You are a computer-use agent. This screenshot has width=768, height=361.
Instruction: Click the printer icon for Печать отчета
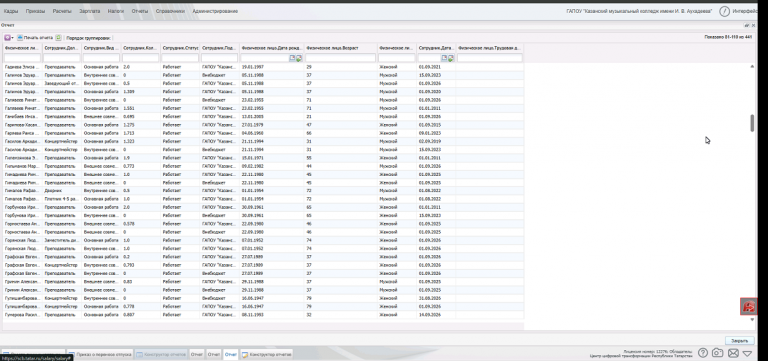[x=20, y=37]
